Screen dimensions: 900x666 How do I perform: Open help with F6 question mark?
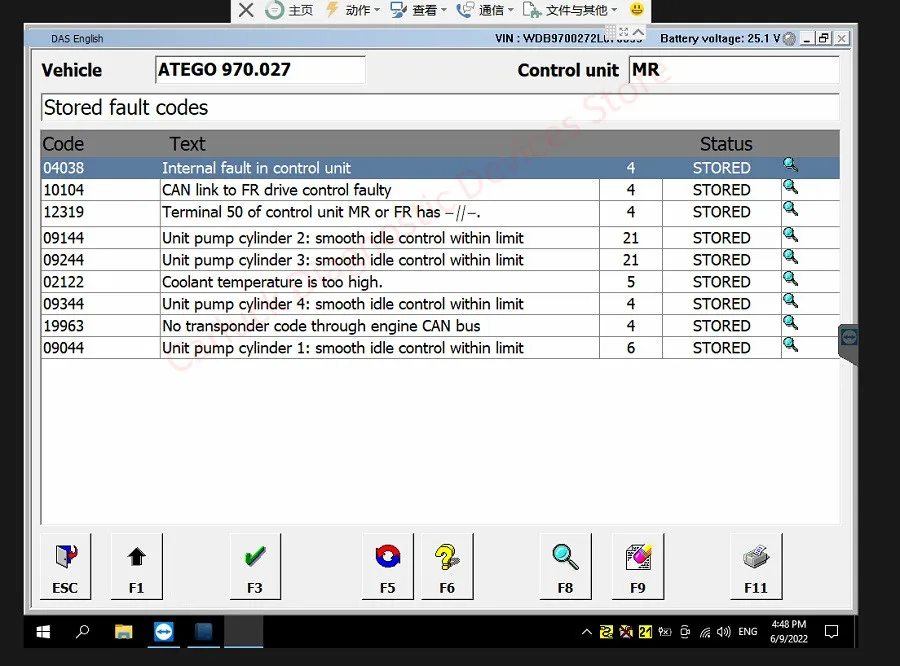pos(447,567)
